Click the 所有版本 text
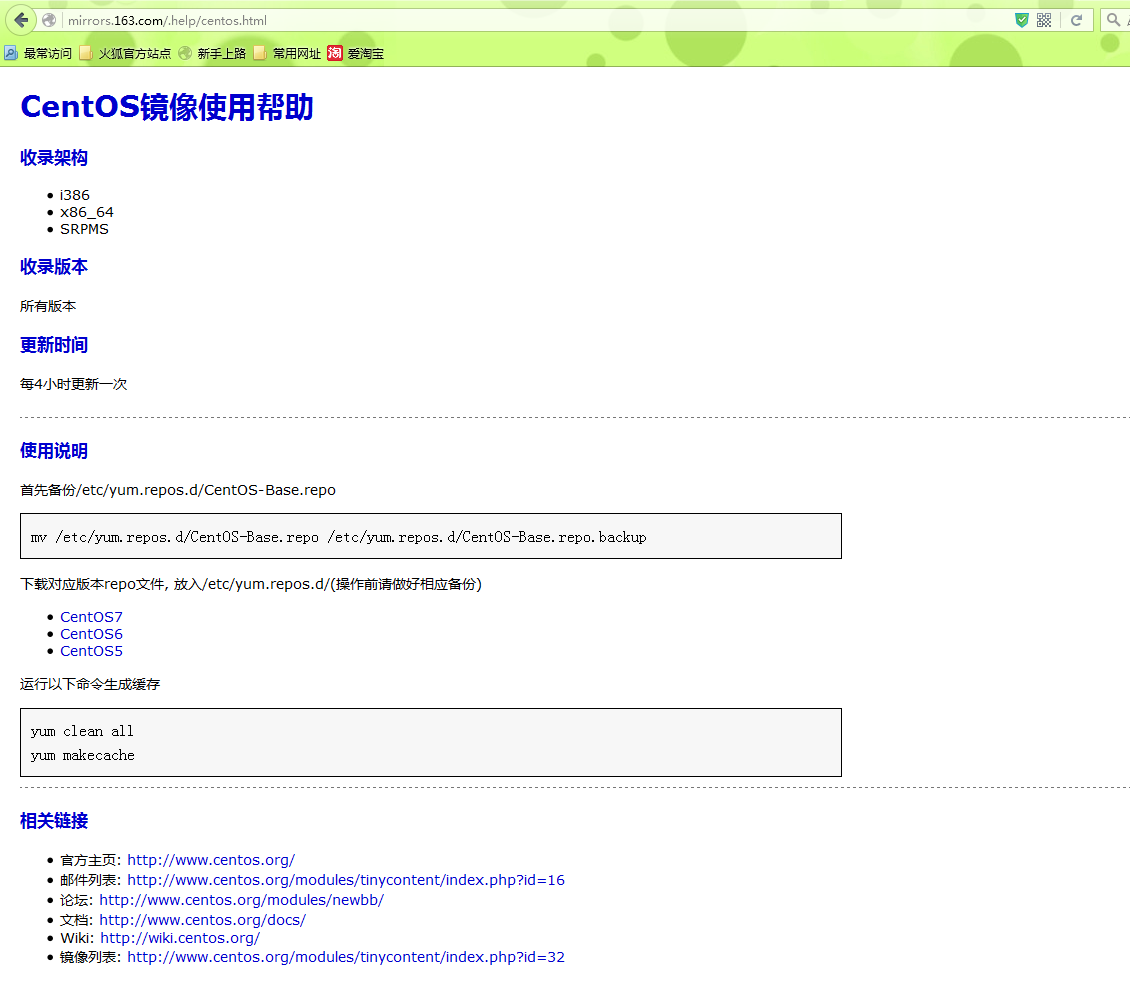 pos(48,306)
